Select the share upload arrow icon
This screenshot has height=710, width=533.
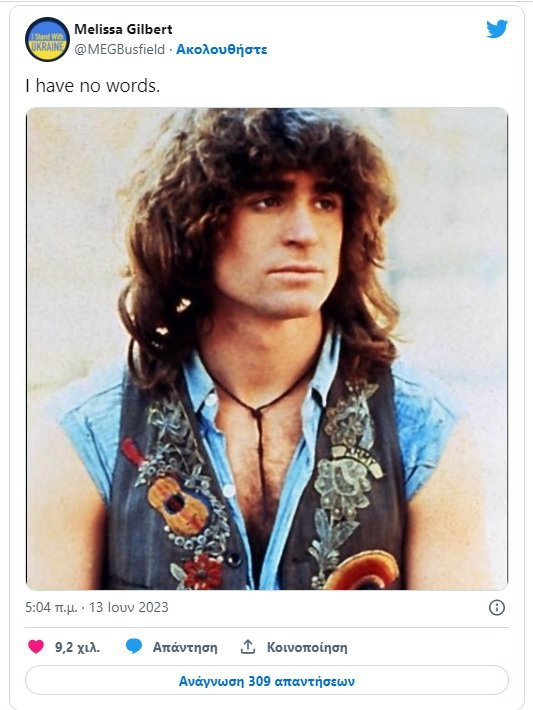248,647
